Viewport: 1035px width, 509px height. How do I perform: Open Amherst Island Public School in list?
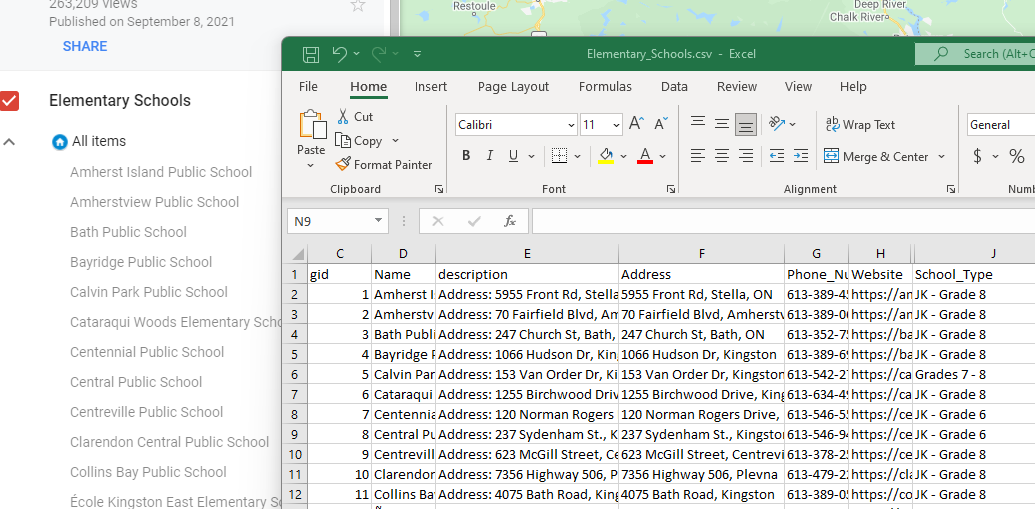point(161,172)
